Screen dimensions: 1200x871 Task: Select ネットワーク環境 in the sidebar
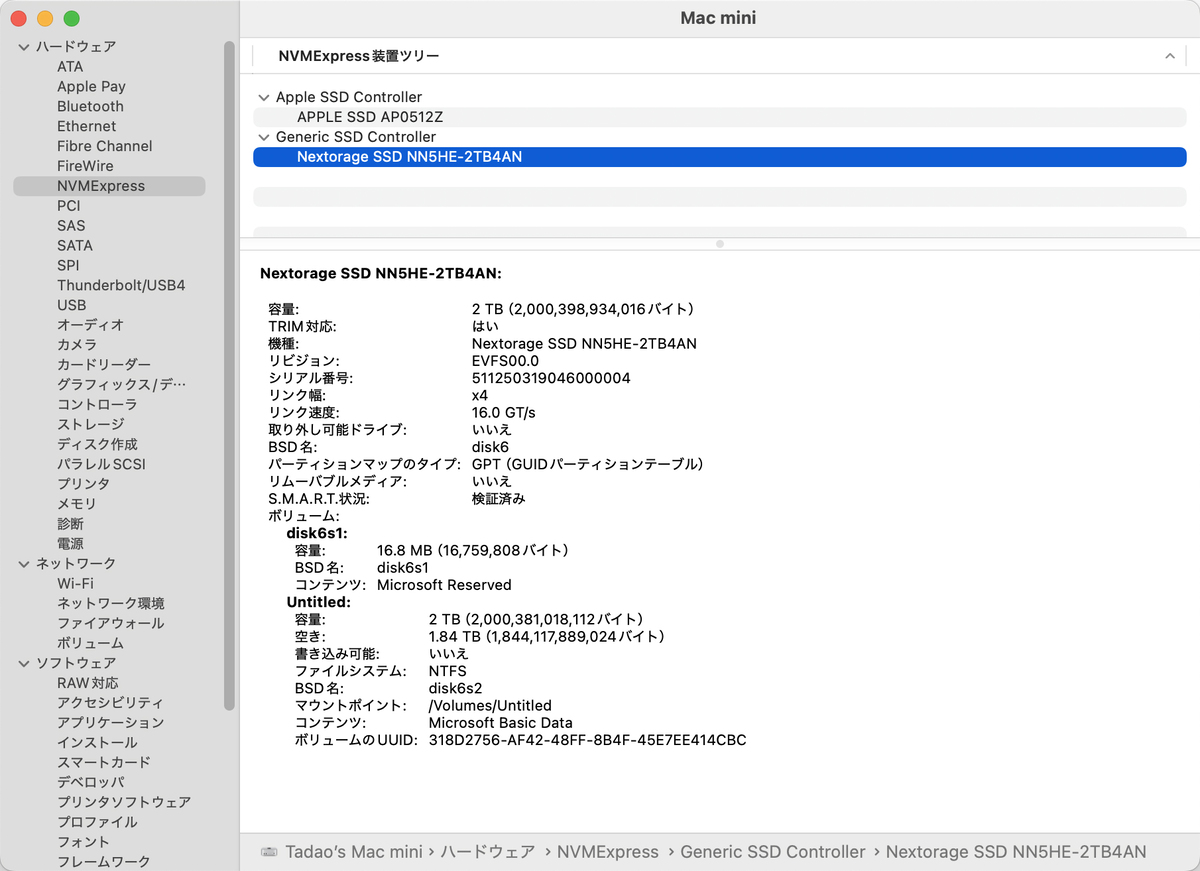pos(111,604)
